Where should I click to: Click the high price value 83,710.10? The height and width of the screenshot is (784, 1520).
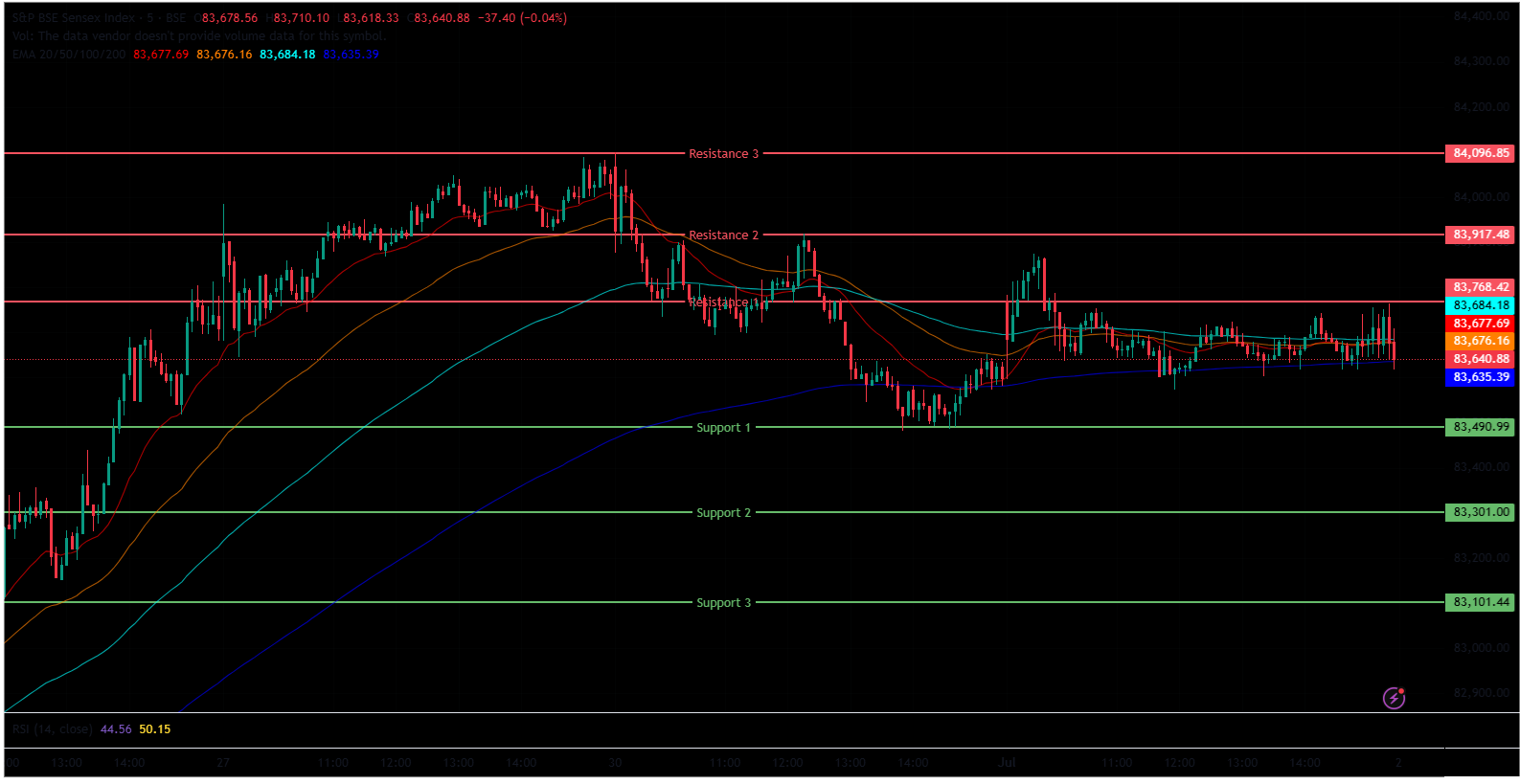pos(301,18)
